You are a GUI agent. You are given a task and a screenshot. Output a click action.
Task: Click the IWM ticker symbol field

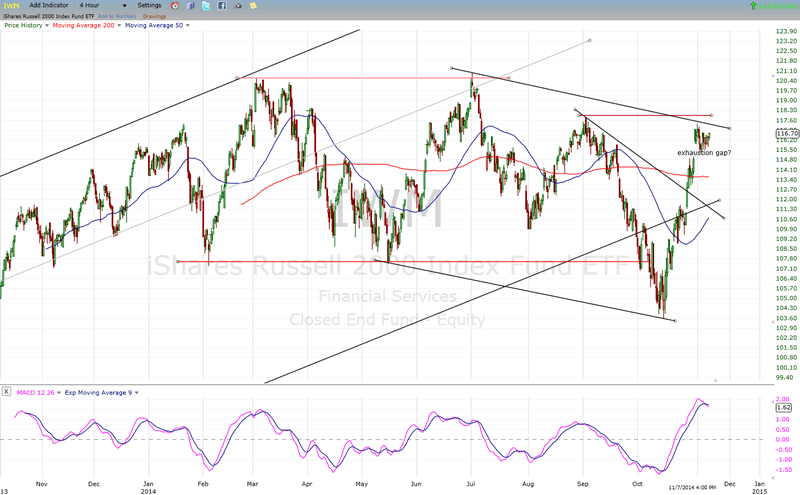[x=12, y=6]
